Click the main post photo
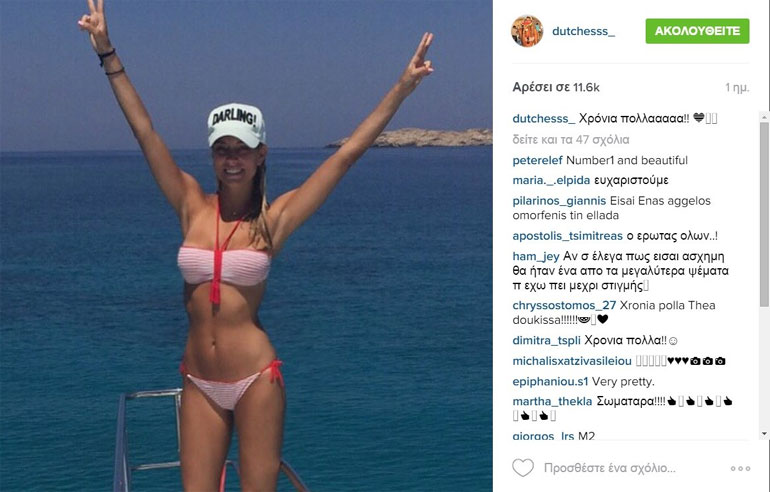 (246, 246)
